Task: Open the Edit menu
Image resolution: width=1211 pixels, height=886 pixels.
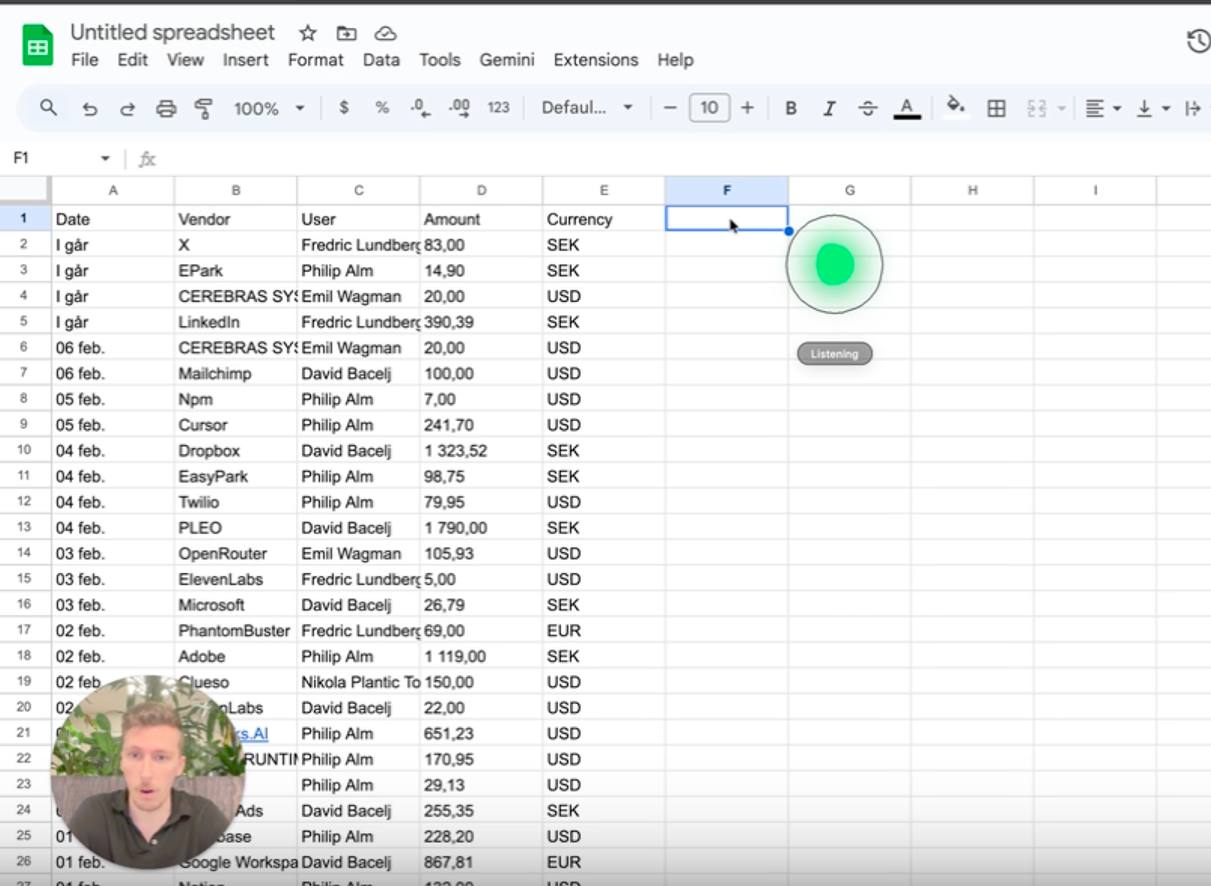Action: coord(132,60)
